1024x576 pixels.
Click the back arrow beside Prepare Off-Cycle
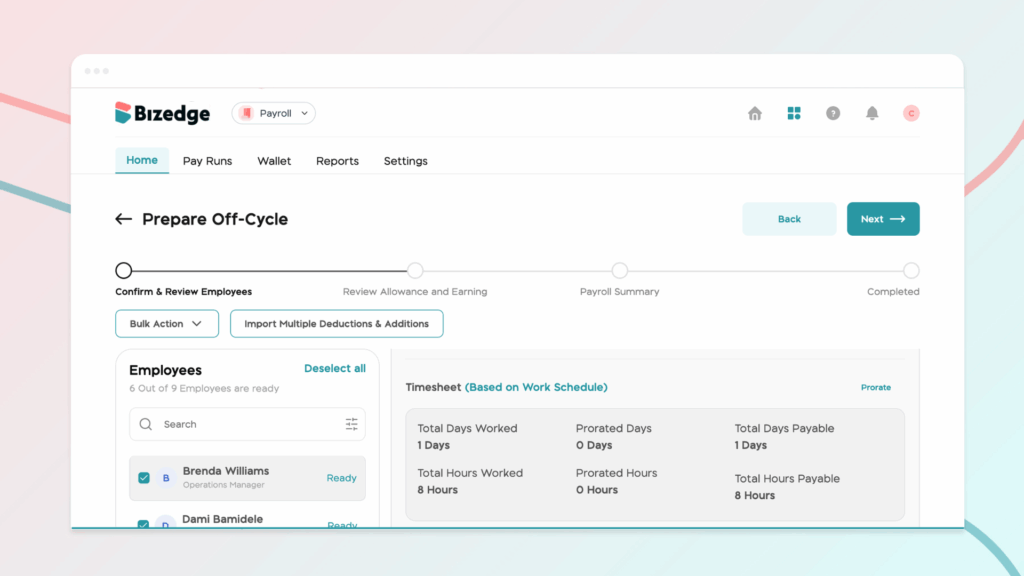[124, 220]
